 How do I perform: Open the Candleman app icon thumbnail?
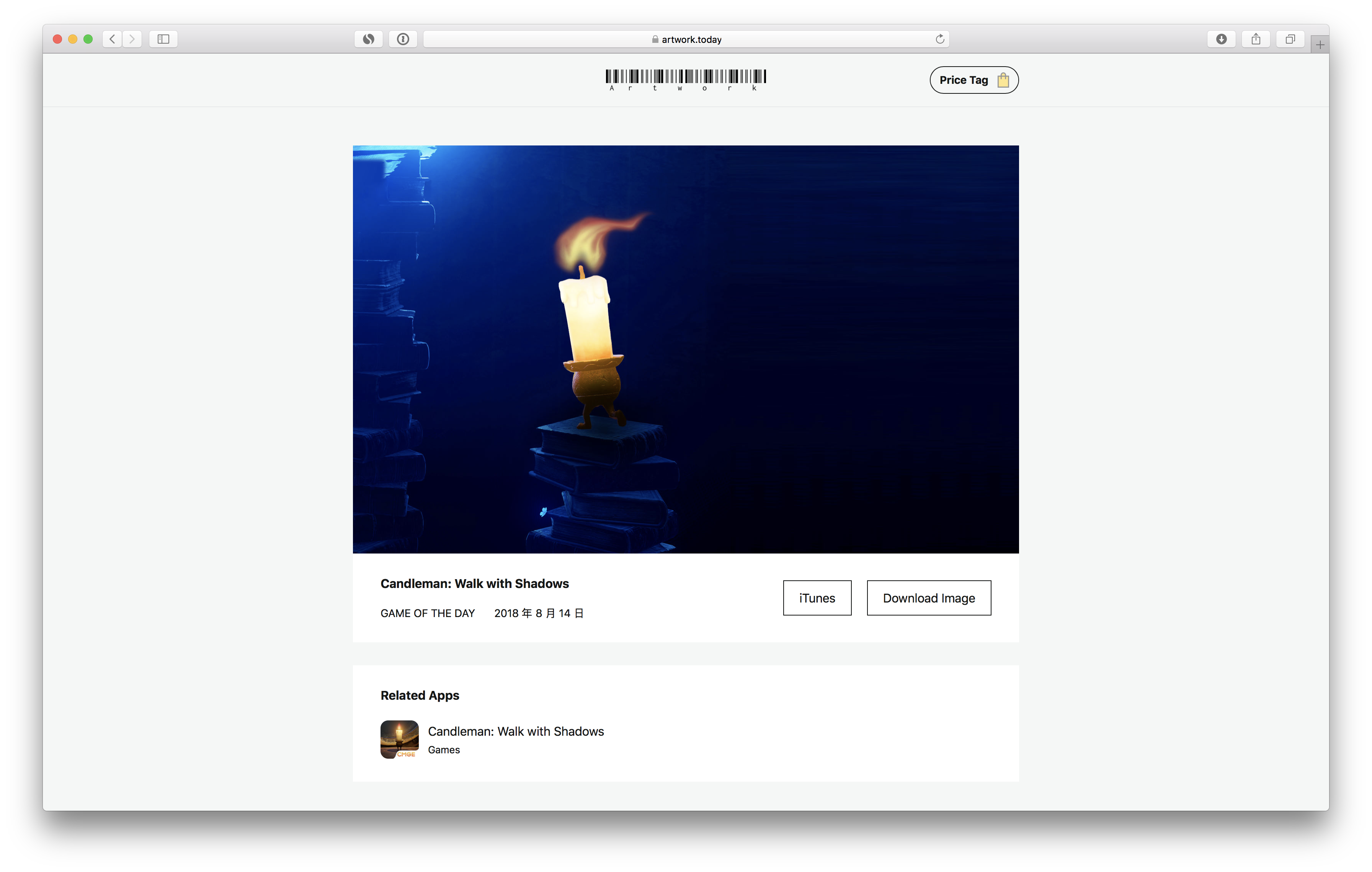pos(399,739)
